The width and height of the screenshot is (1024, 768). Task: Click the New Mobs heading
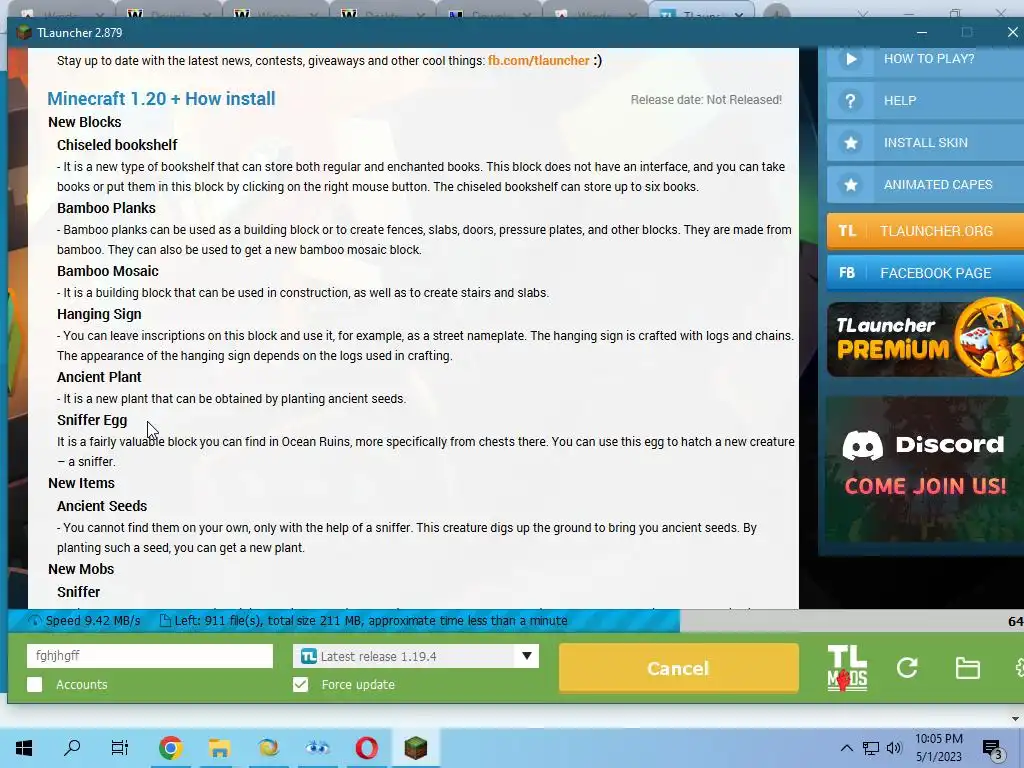click(81, 569)
